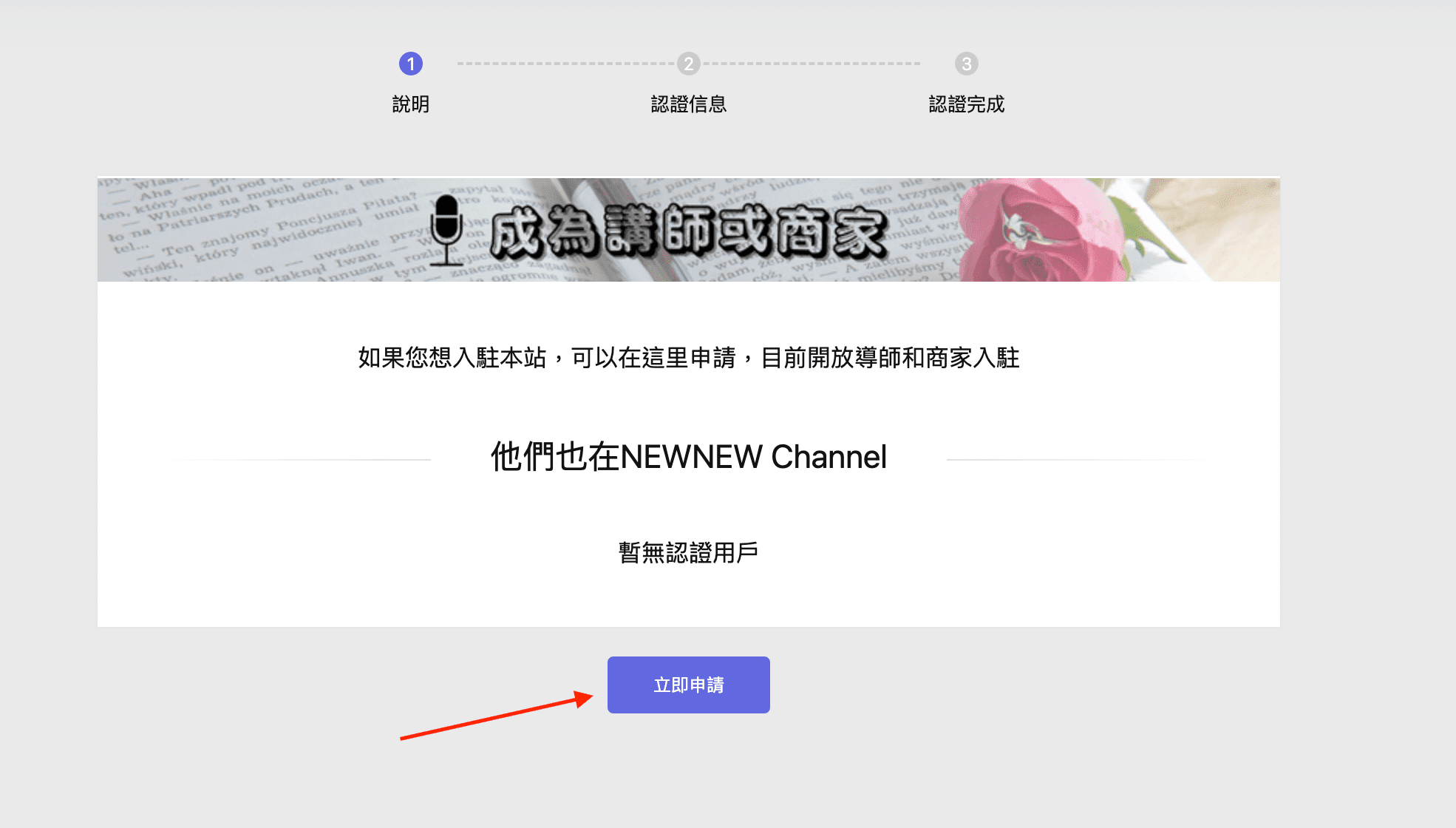This screenshot has width=1456, height=828.
Task: Click dashed progress line between steps 1 and 2
Action: point(565,64)
